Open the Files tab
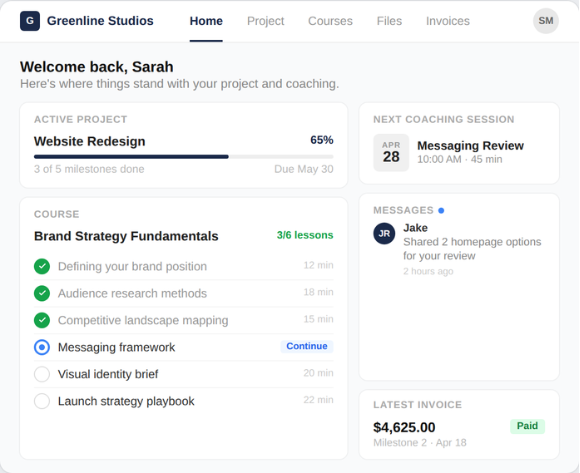This screenshot has width=580, height=473. [x=389, y=21]
